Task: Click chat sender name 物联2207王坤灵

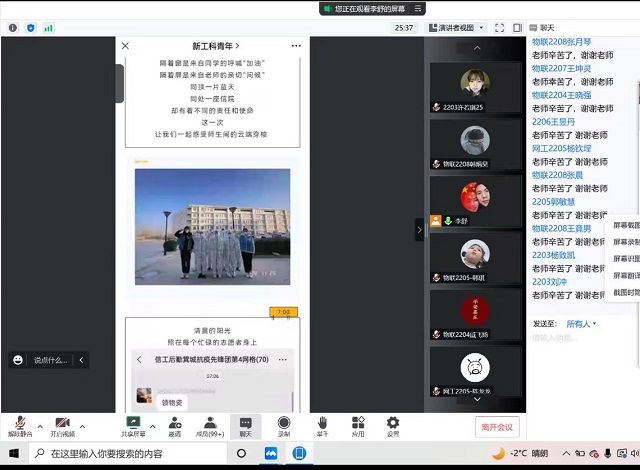Action: click(x=561, y=68)
